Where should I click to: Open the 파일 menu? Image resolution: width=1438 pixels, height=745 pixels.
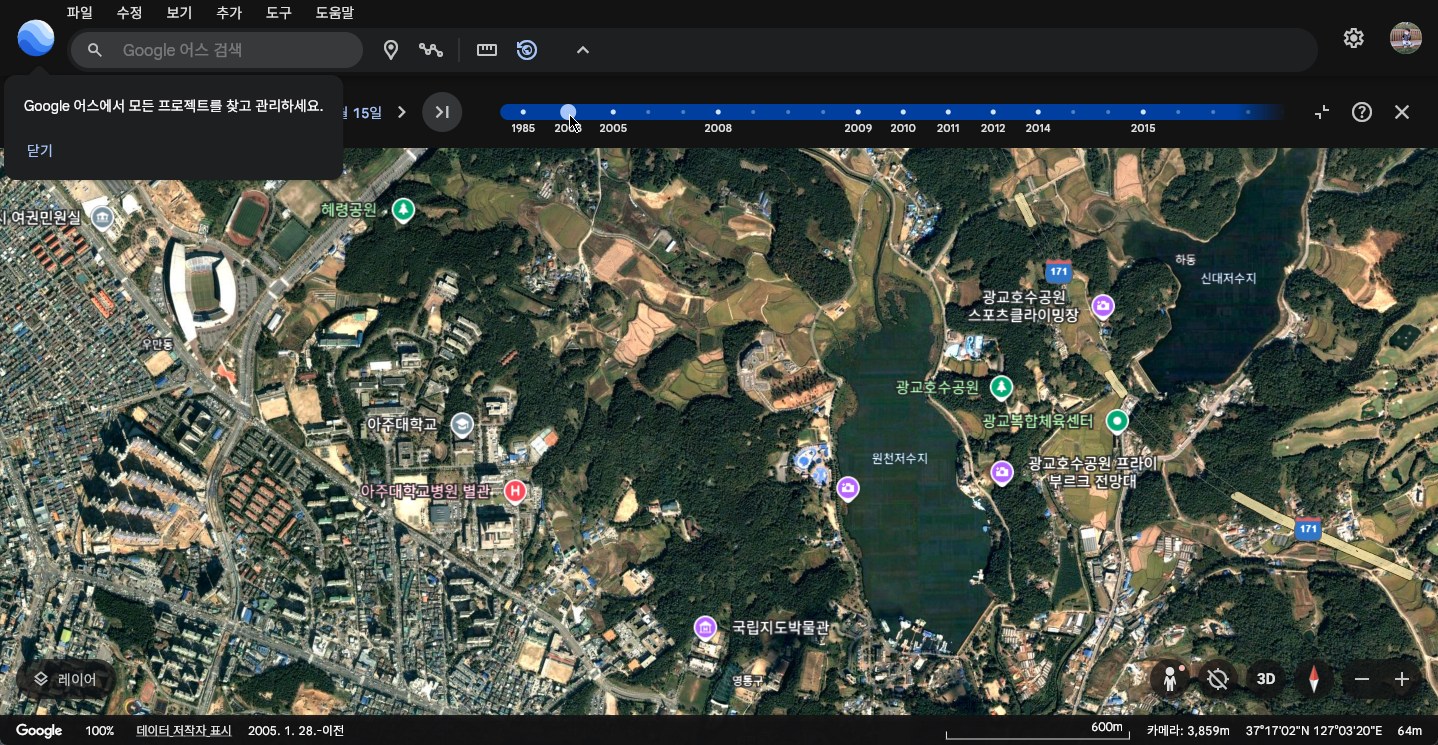click(79, 13)
